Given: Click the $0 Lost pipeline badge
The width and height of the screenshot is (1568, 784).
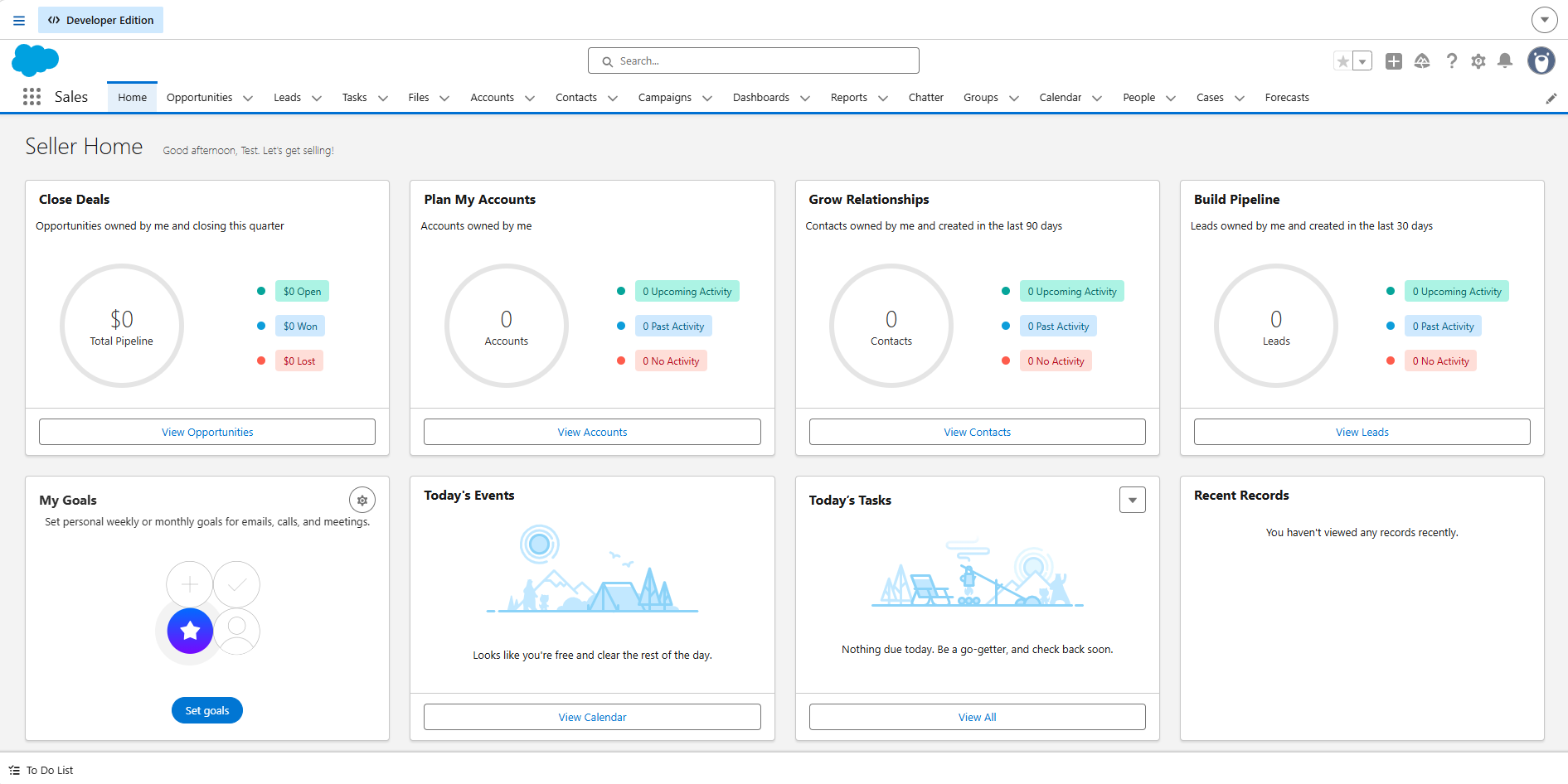Looking at the screenshot, I should (299, 361).
